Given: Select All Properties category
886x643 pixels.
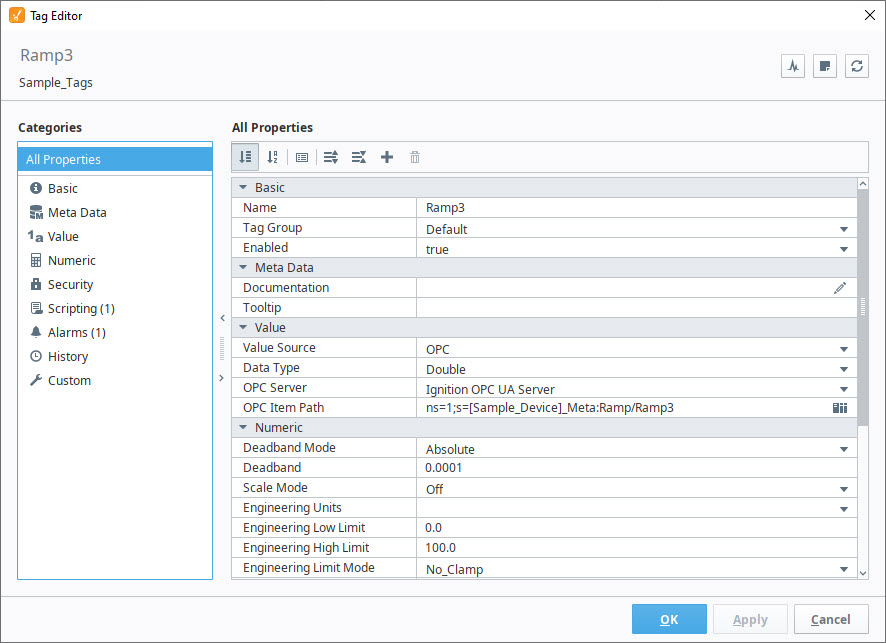Looking at the screenshot, I should pos(115,159).
